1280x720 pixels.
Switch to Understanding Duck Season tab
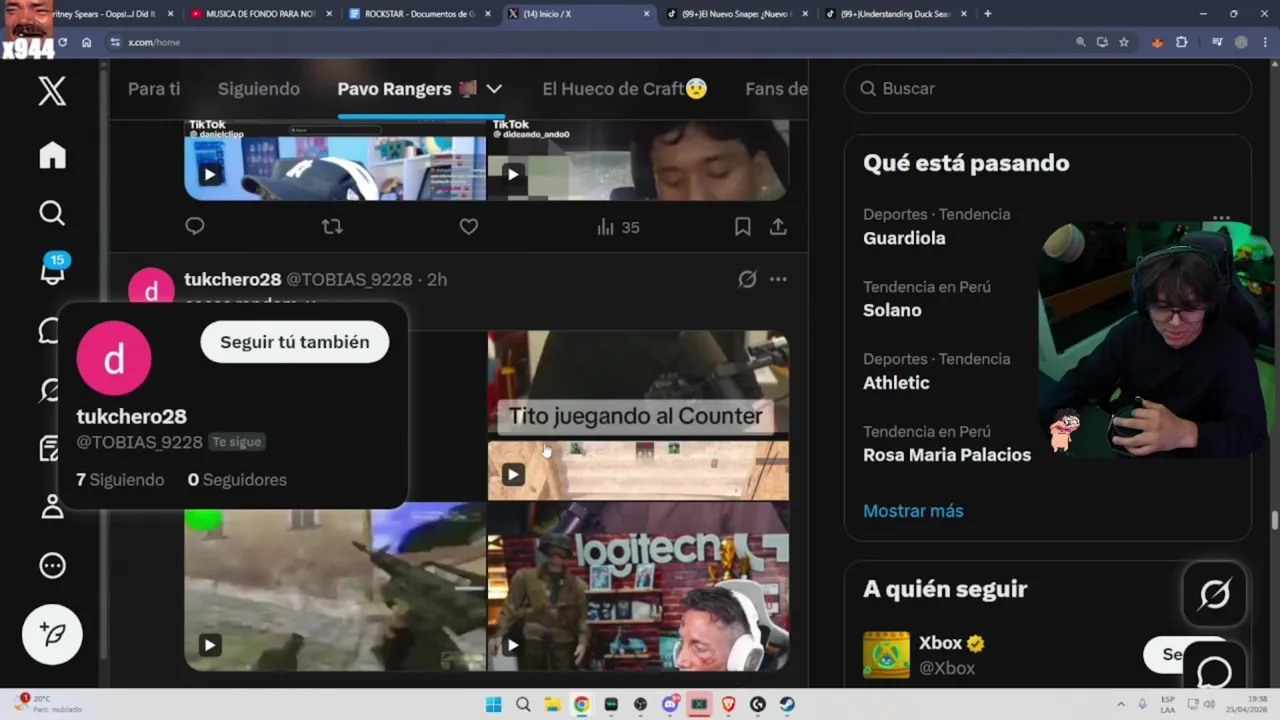[895, 14]
